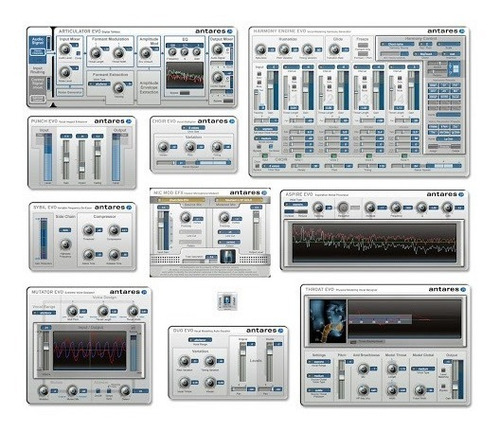
Task: Toggle the lower Output checkbox in Throat EVO
Action: (443, 386)
